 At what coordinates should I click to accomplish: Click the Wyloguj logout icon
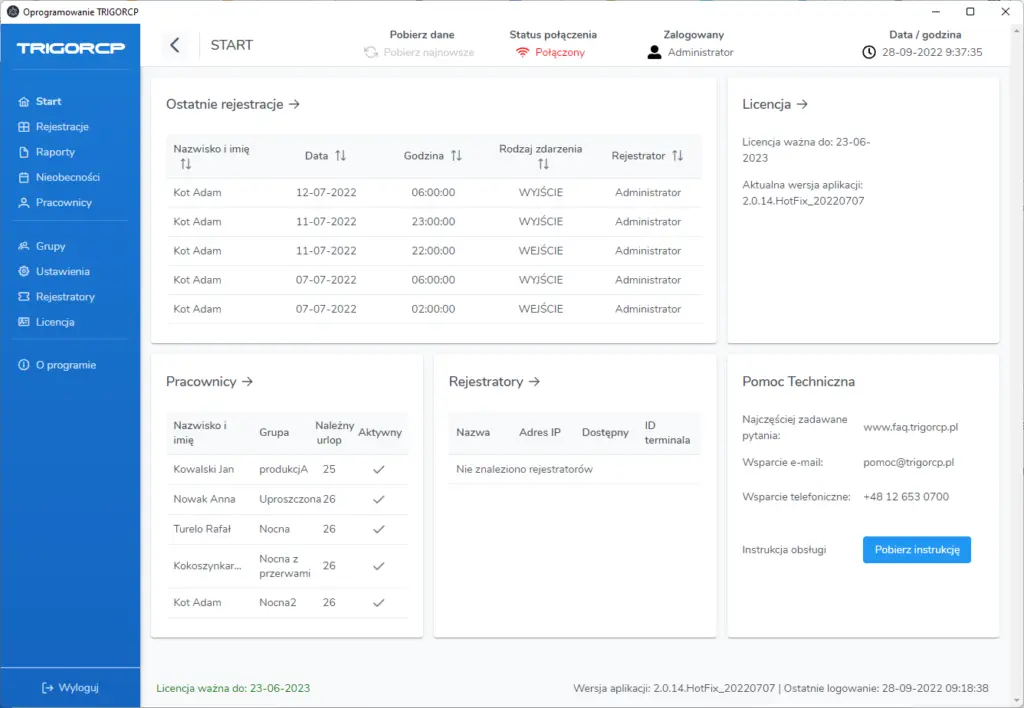(46, 688)
